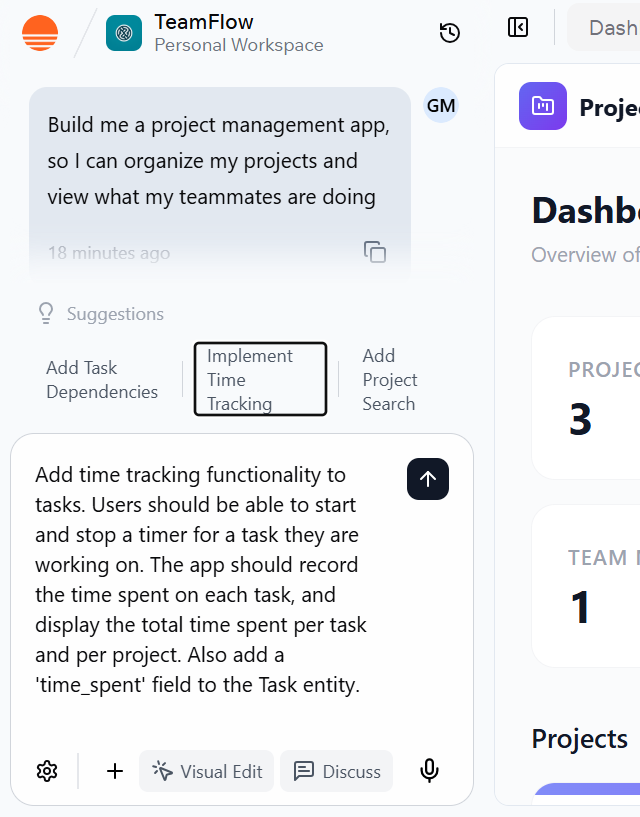Click the purple Projects folder icon
This screenshot has height=817, width=640.
point(542,107)
